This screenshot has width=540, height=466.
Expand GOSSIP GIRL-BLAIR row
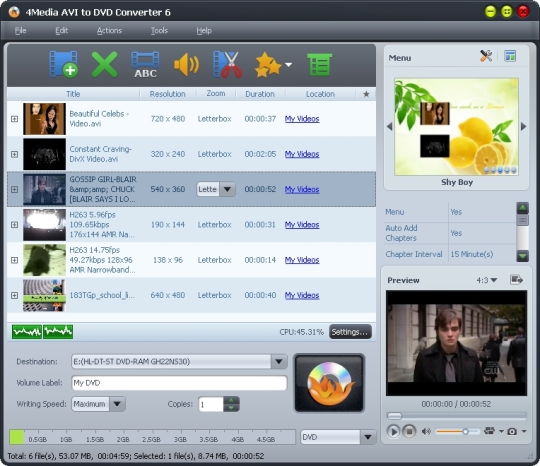click(14, 189)
